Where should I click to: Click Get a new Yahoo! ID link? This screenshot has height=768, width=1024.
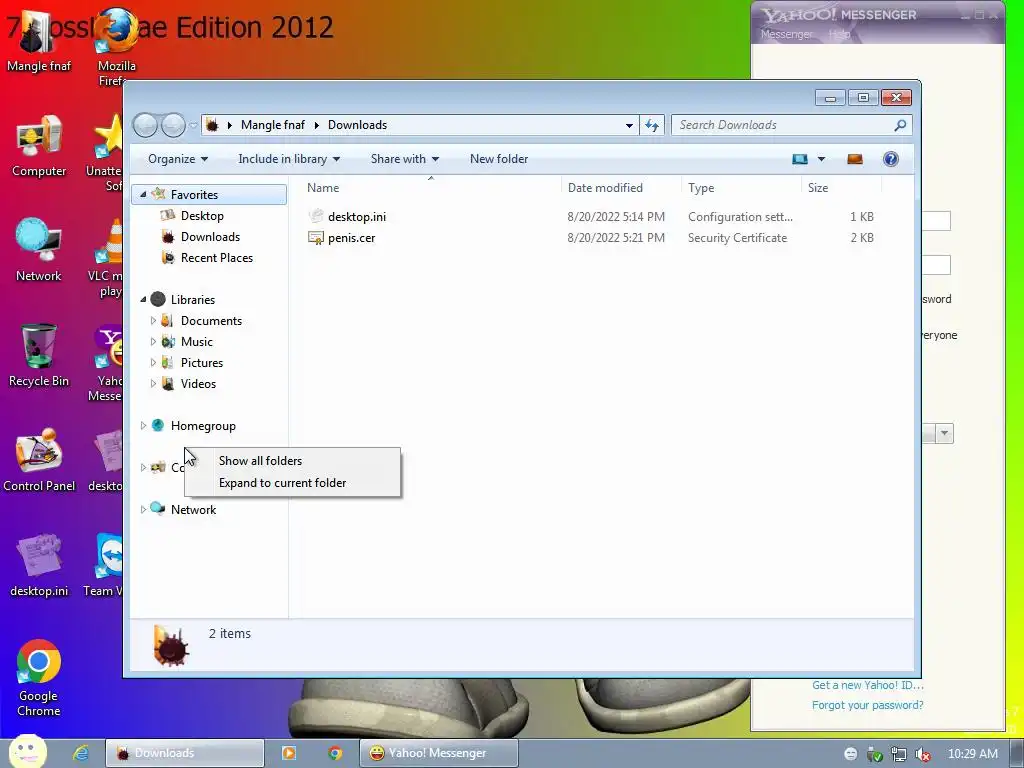[867, 685]
